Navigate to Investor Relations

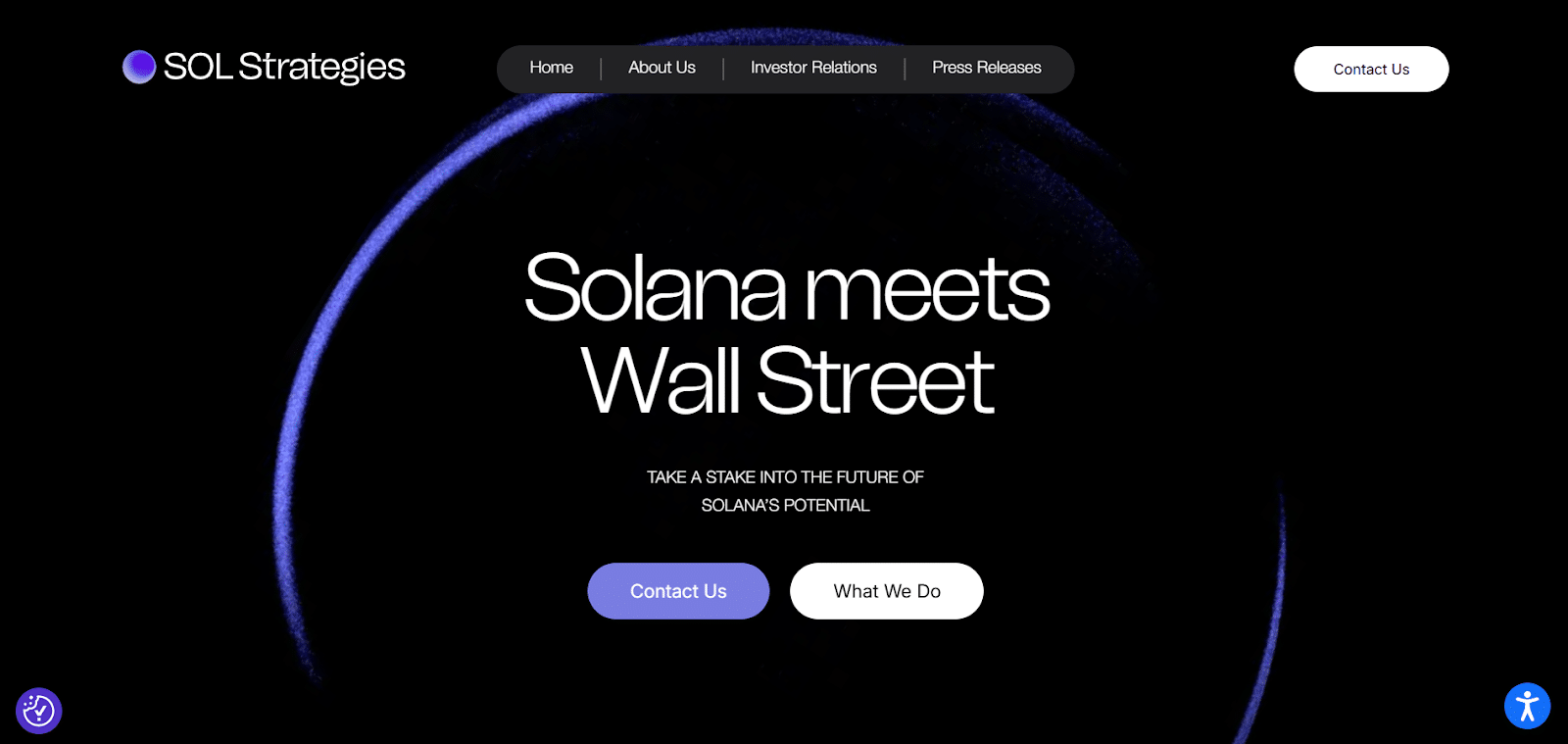[x=813, y=68]
